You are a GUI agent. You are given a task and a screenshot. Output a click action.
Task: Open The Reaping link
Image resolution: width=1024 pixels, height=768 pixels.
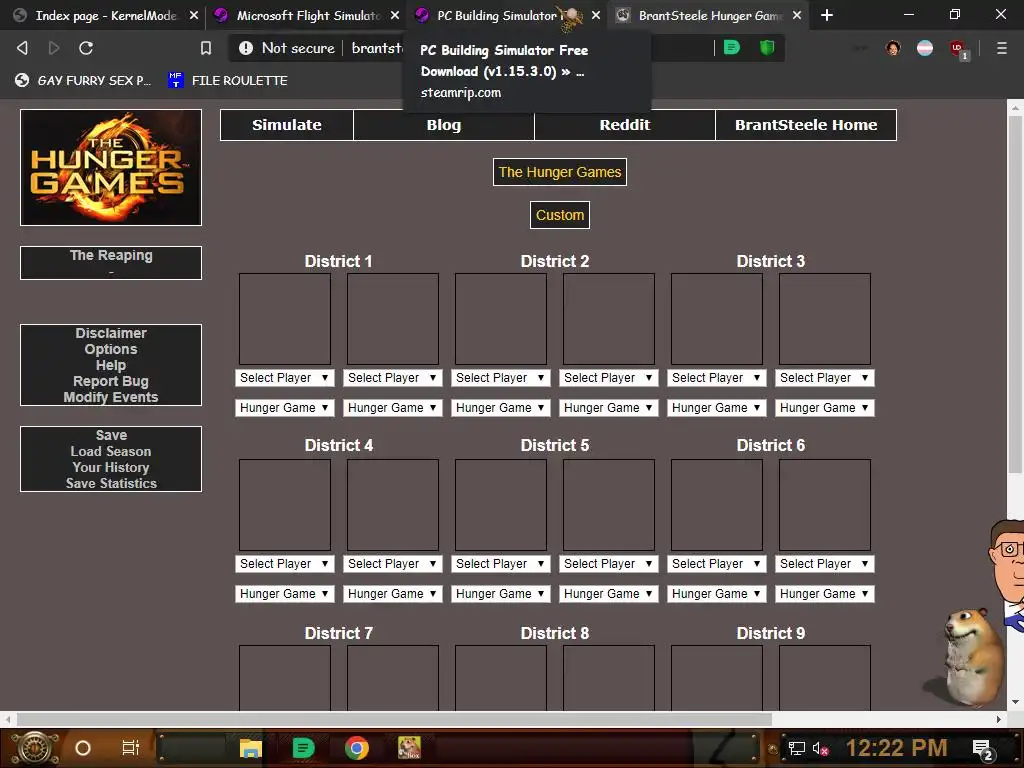click(111, 255)
